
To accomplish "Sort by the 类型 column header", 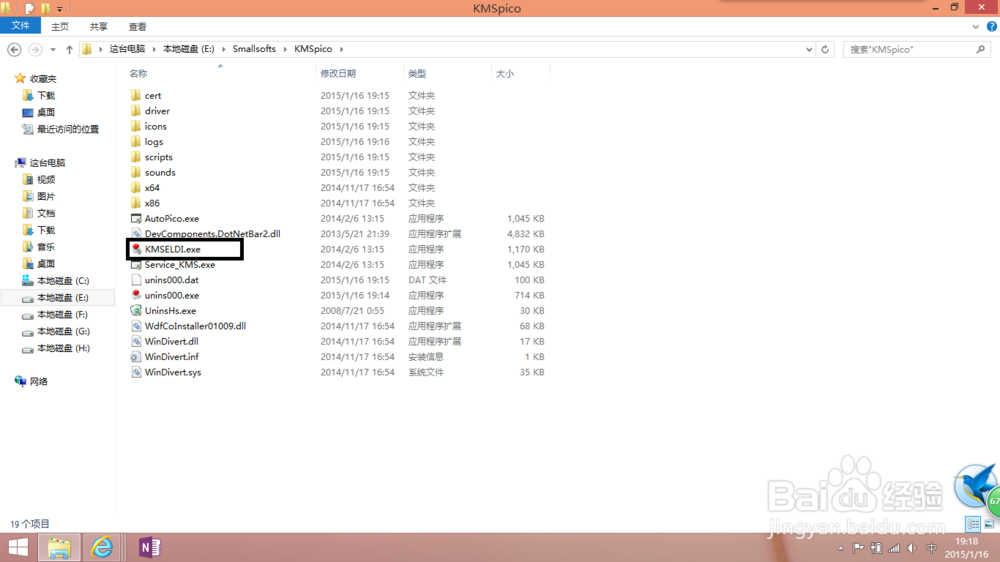I will tap(417, 73).
